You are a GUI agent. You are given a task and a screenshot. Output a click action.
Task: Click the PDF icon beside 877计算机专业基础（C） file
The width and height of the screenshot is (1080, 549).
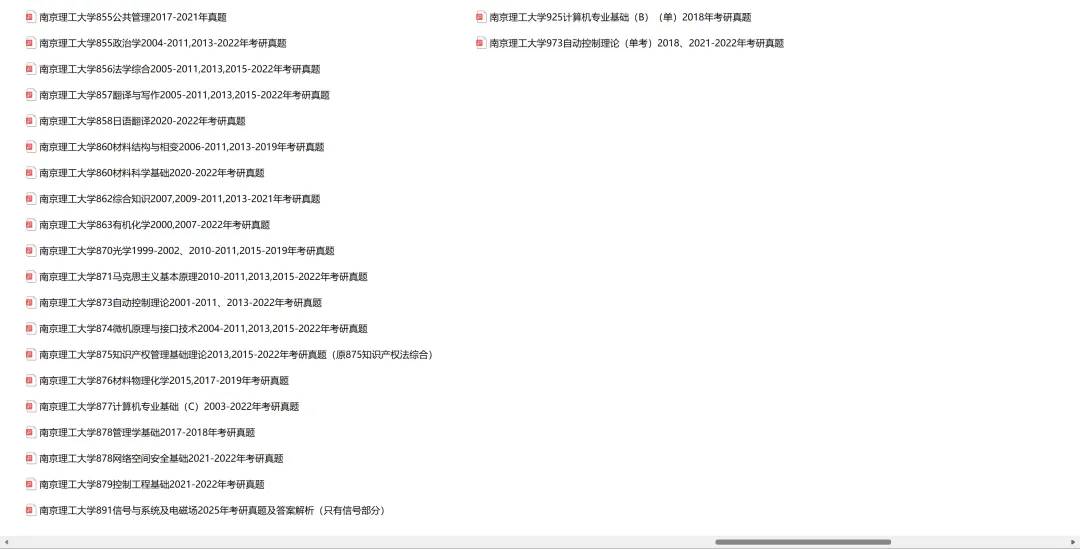[x=30, y=406]
